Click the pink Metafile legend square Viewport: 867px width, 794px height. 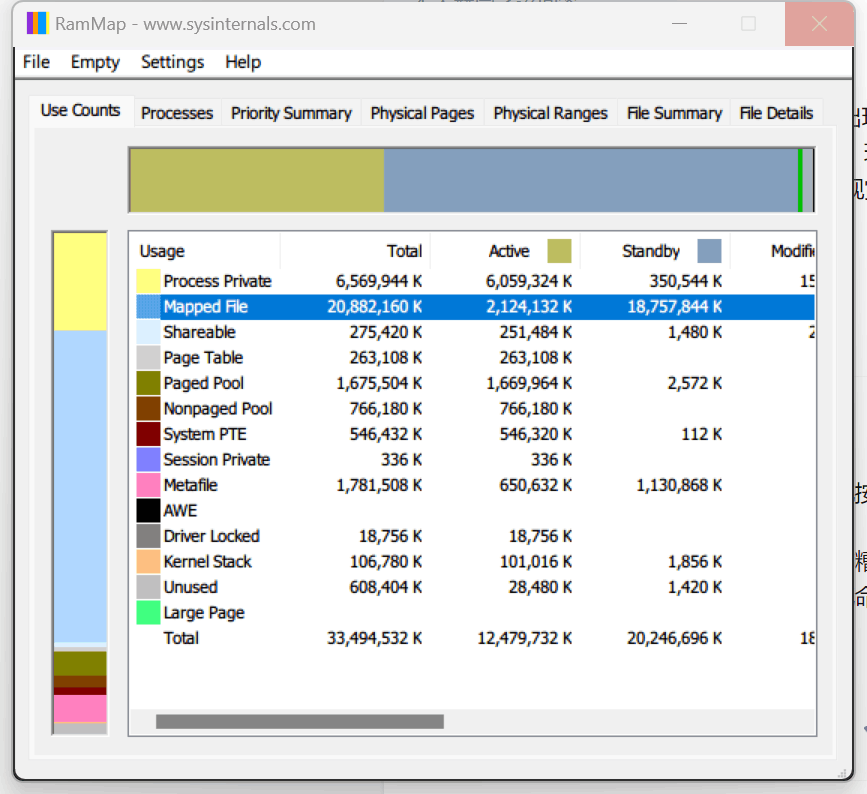click(146, 485)
